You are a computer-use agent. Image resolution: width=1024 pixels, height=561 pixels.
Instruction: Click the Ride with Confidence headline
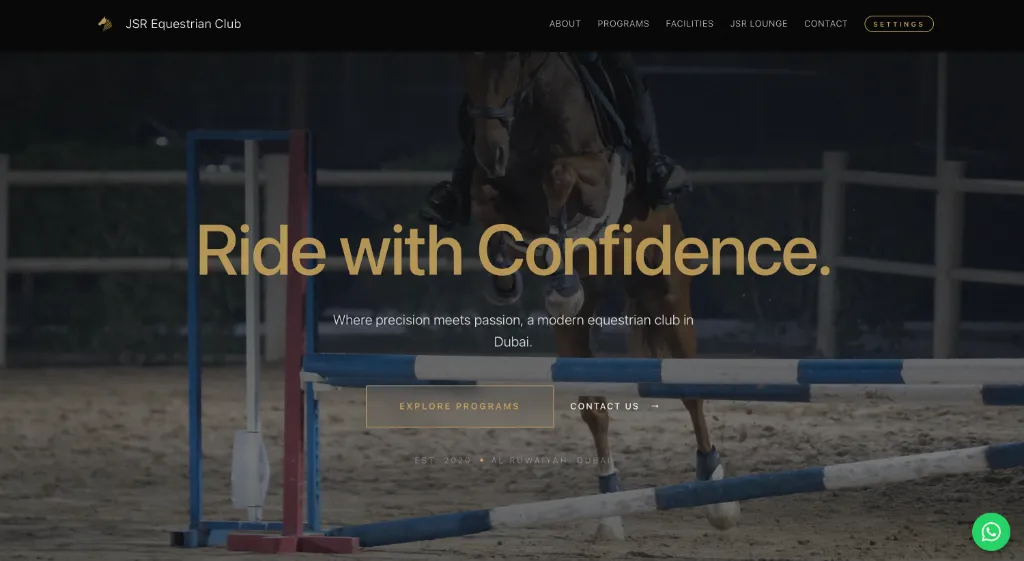[x=513, y=251]
